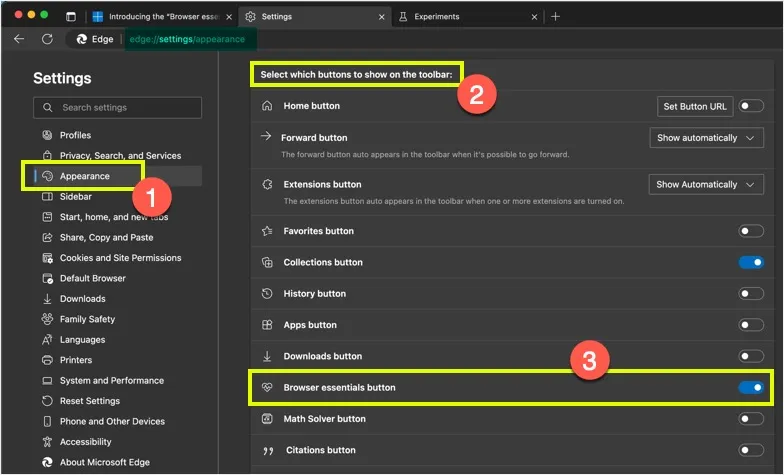784x475 pixels.
Task: Click the Browser essentials heart icon
Action: point(267,388)
